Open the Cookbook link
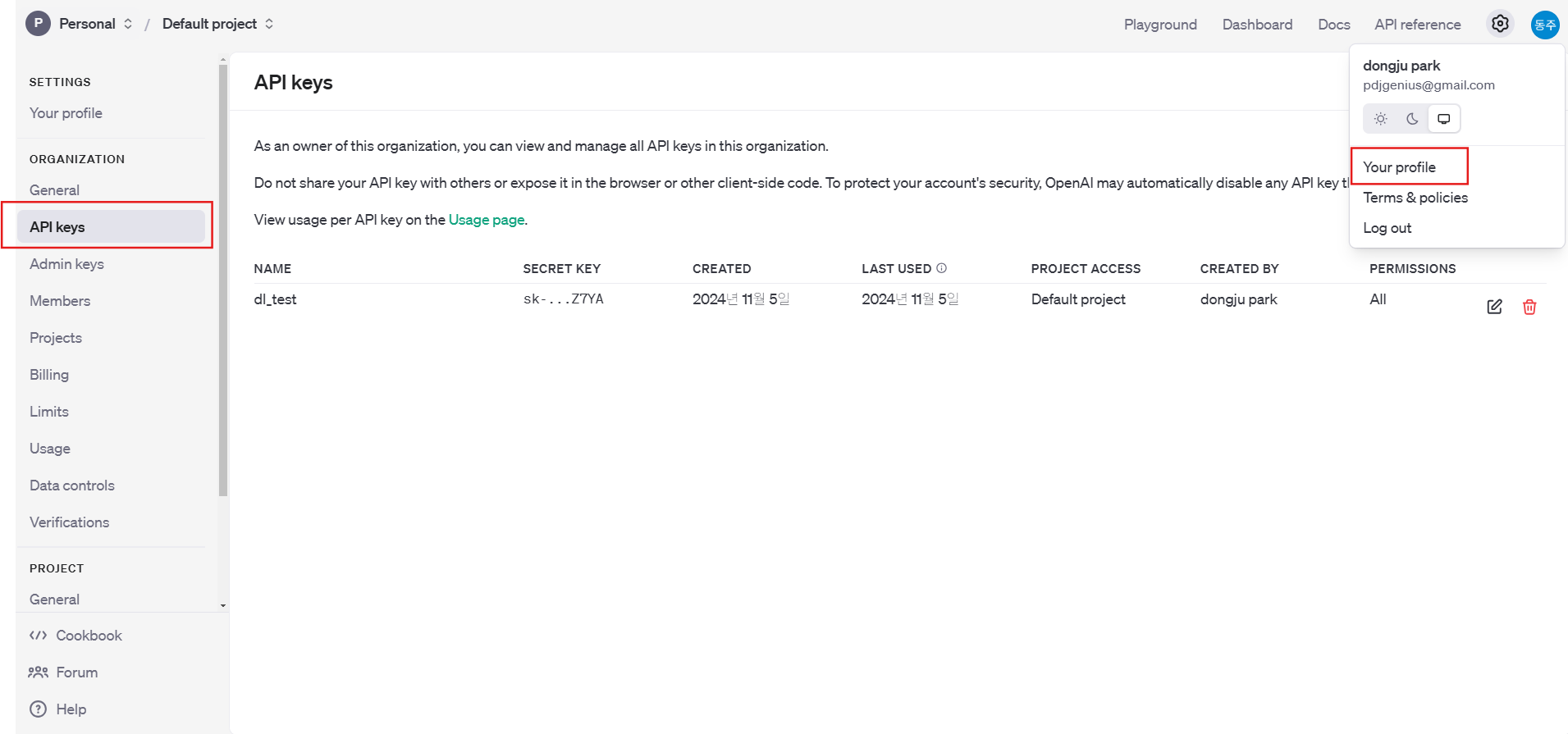Viewport: 1568px width, 734px height. 89,636
